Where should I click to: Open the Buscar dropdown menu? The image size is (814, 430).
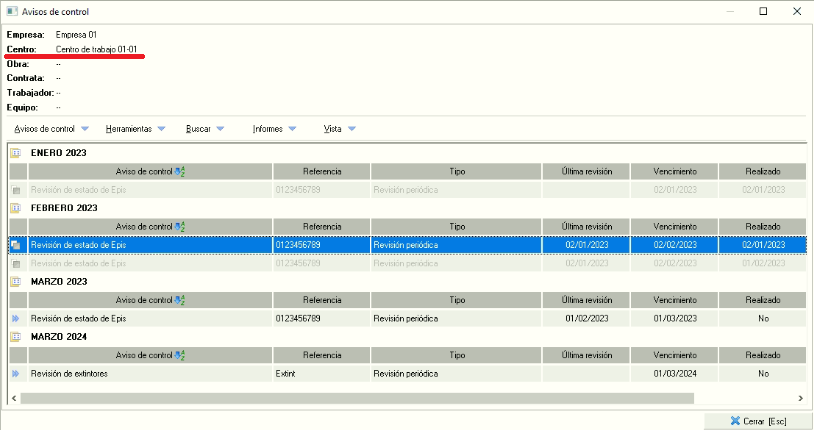click(205, 129)
